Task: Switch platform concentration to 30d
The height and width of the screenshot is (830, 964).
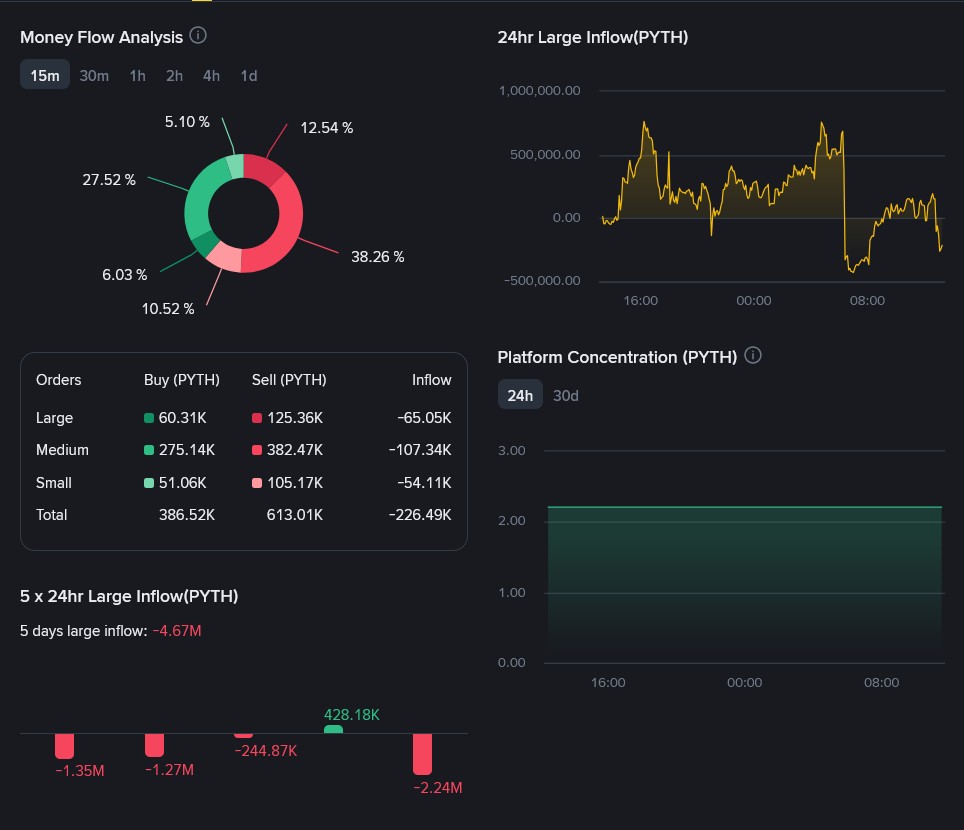Action: 566,395
